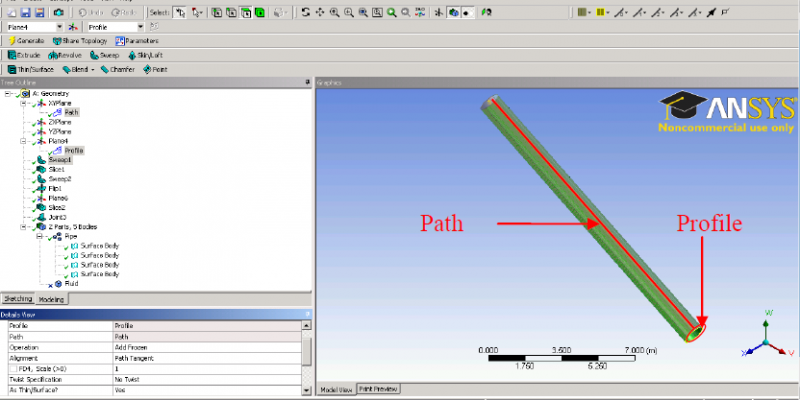Image resolution: width=800 pixels, height=400 pixels.
Task: Select the Pan view tool
Action: click(320, 13)
